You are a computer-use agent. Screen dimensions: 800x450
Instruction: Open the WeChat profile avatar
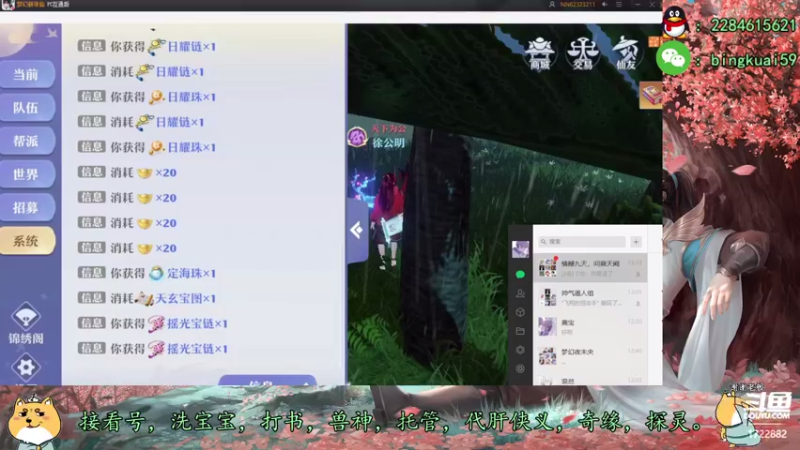pyautogui.click(x=520, y=249)
